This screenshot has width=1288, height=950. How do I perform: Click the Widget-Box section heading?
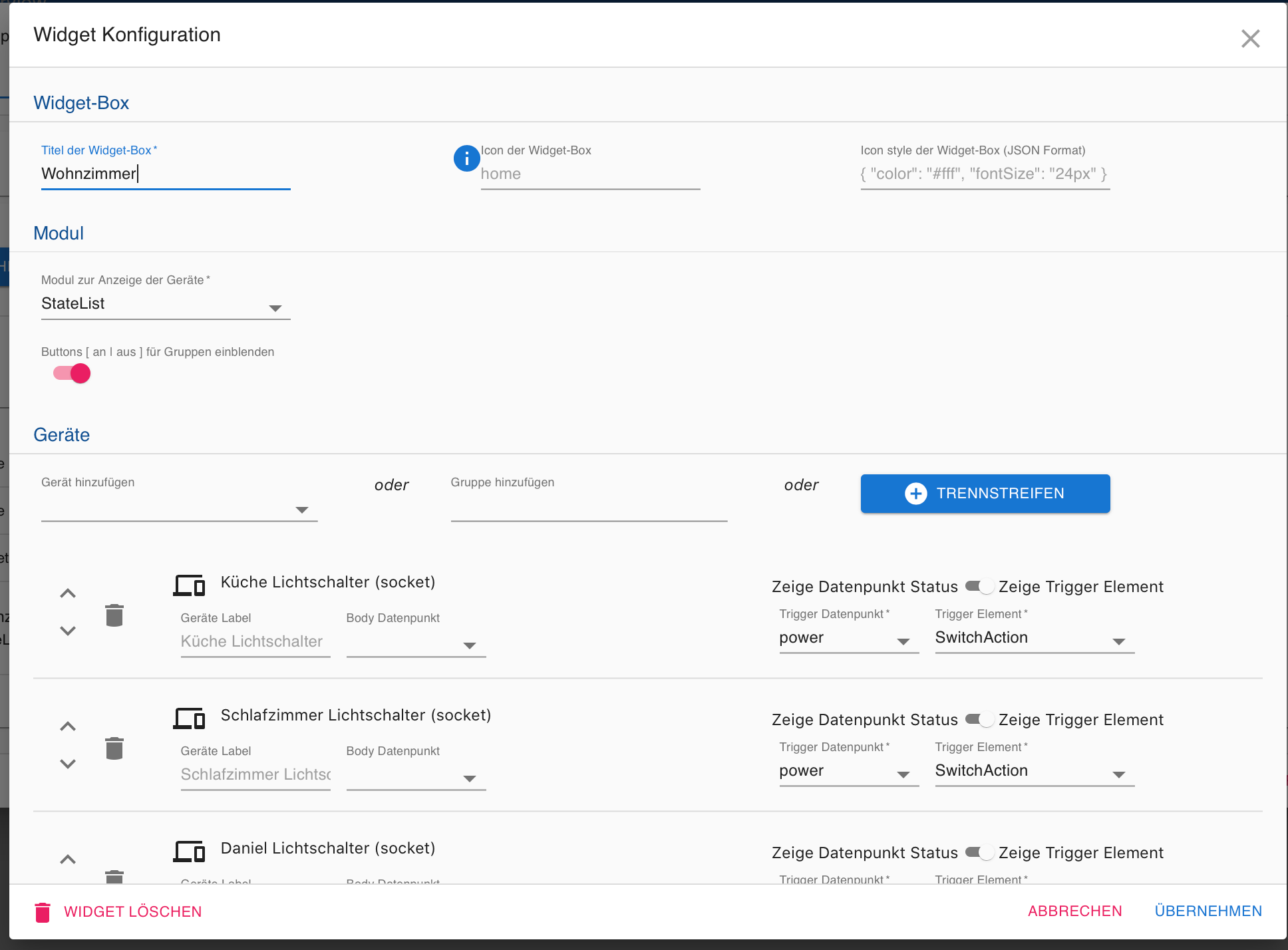click(81, 103)
